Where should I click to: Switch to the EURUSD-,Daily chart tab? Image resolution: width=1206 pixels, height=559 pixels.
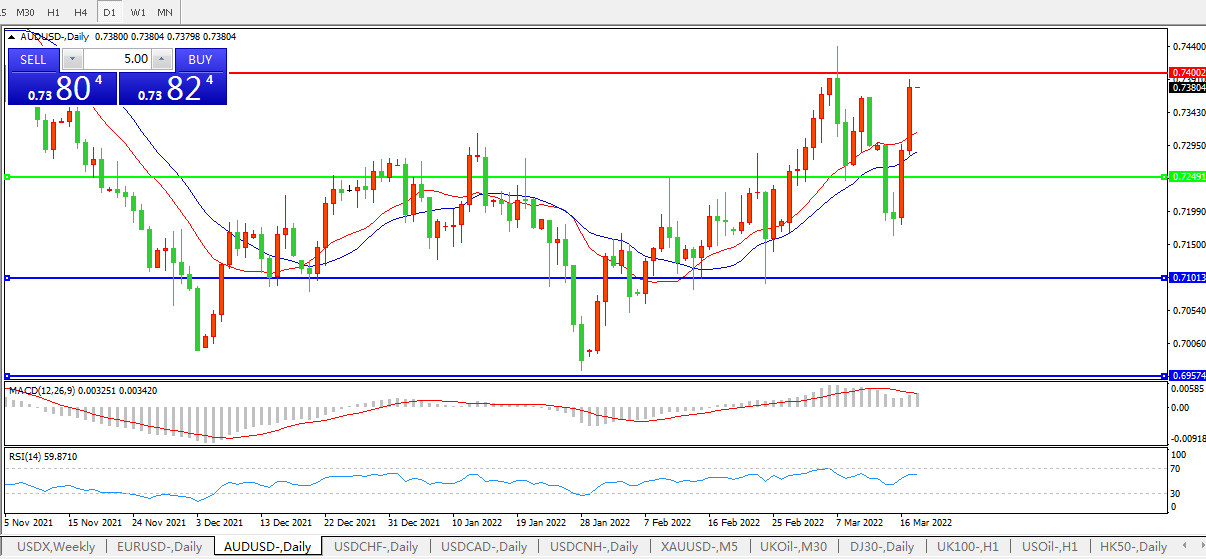click(x=160, y=546)
